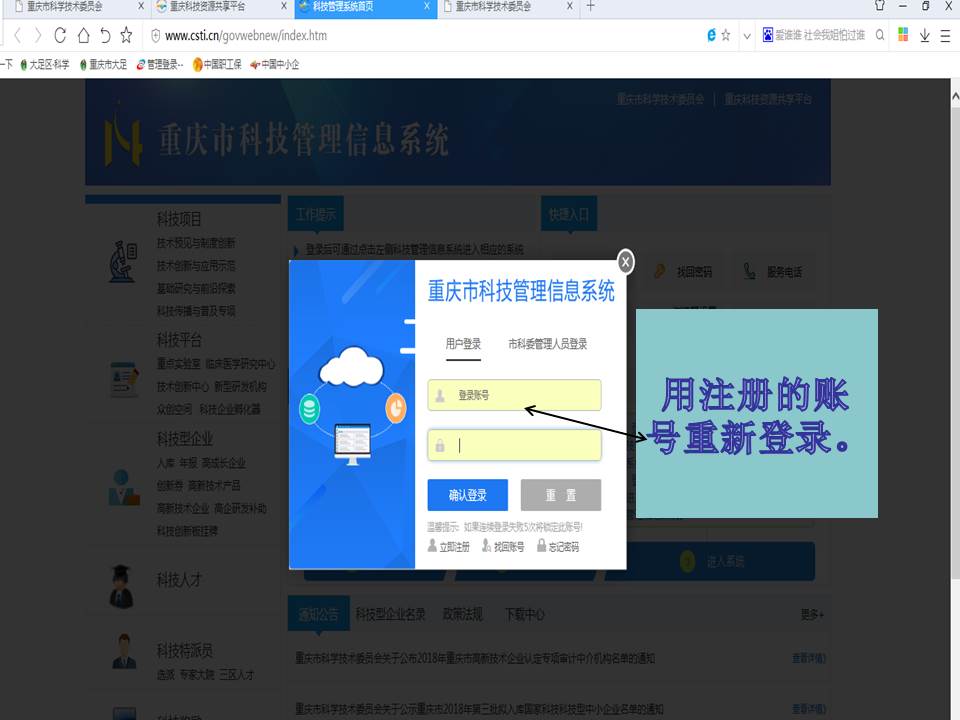Open 科技创新板挂牌 link
Screen dimensions: 960x720
pos(187,531)
